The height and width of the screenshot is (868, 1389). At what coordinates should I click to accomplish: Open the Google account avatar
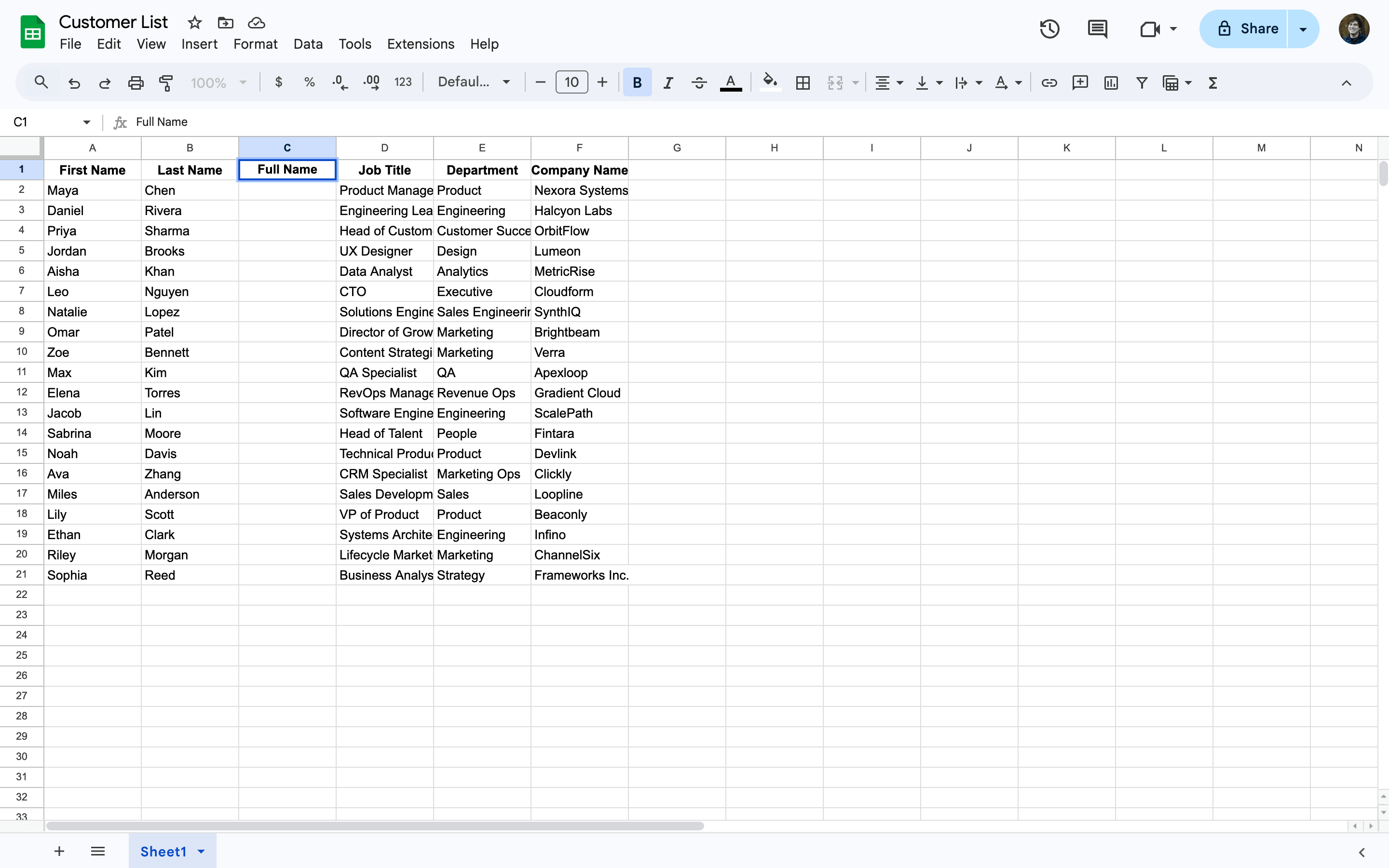(x=1354, y=29)
